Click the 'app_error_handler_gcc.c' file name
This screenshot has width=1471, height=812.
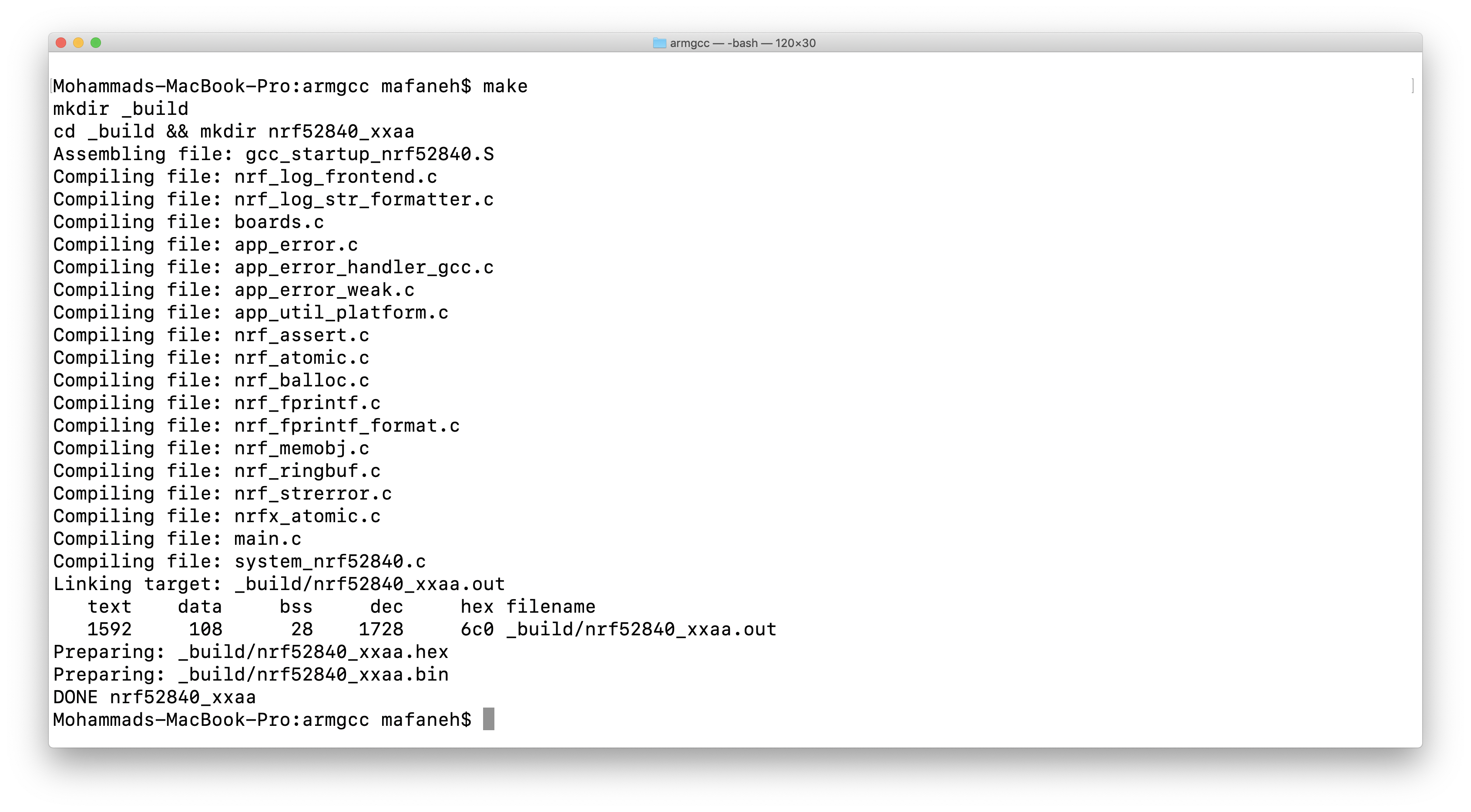364,267
